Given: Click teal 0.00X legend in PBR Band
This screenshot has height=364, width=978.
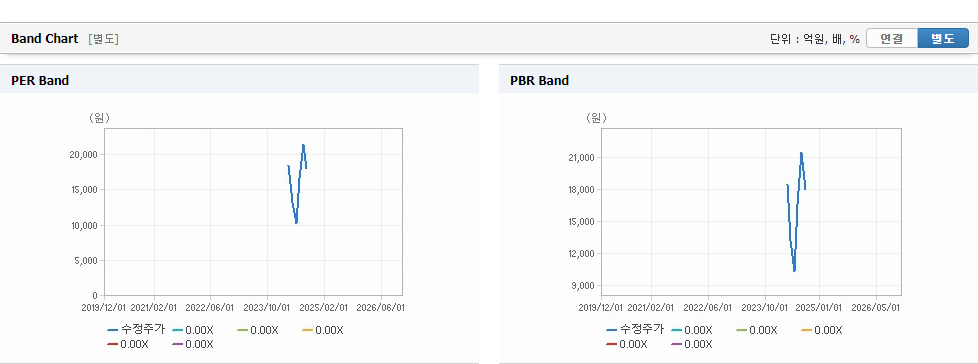Looking at the screenshot, I should tap(692, 330).
